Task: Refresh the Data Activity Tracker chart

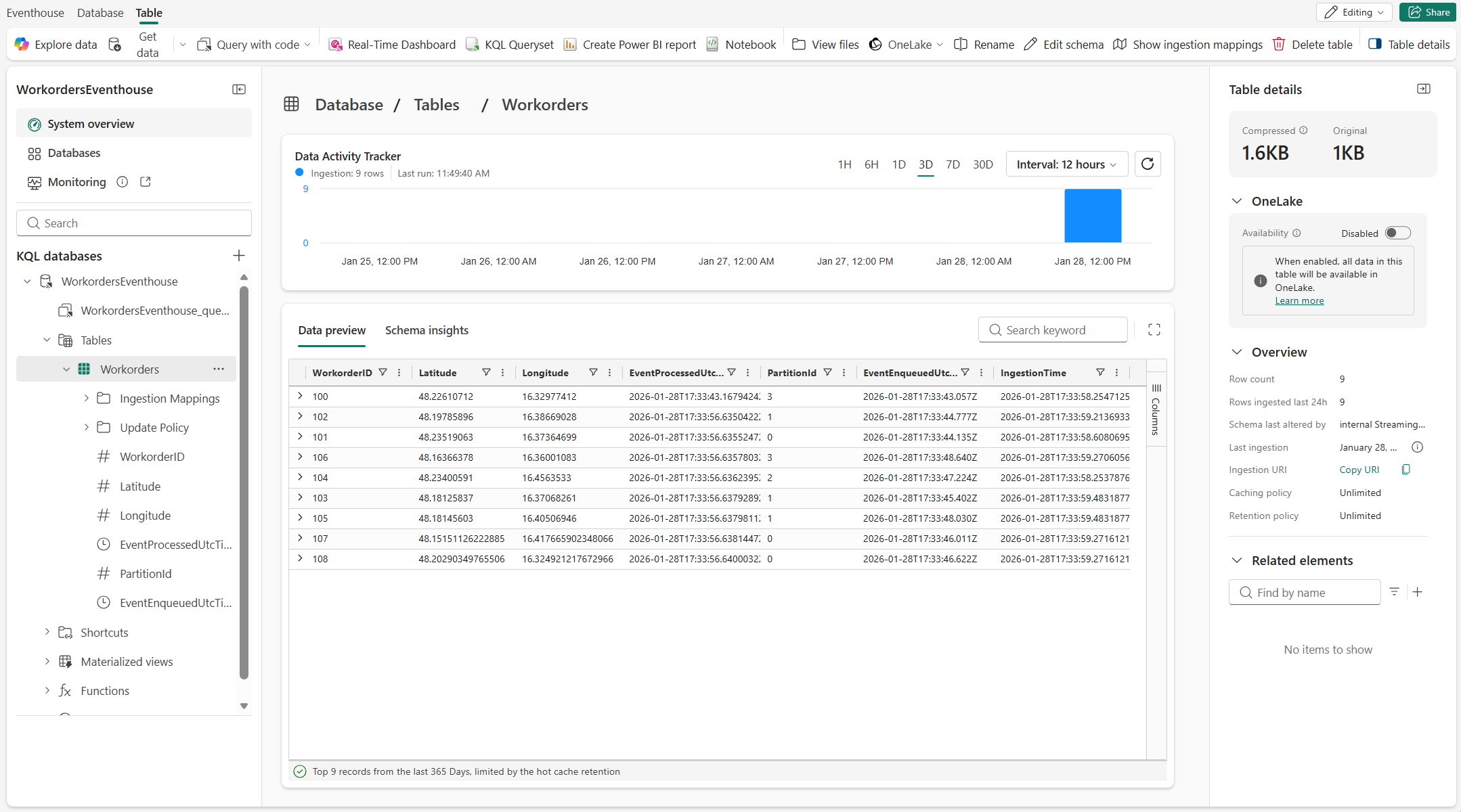Action: coord(1147,164)
